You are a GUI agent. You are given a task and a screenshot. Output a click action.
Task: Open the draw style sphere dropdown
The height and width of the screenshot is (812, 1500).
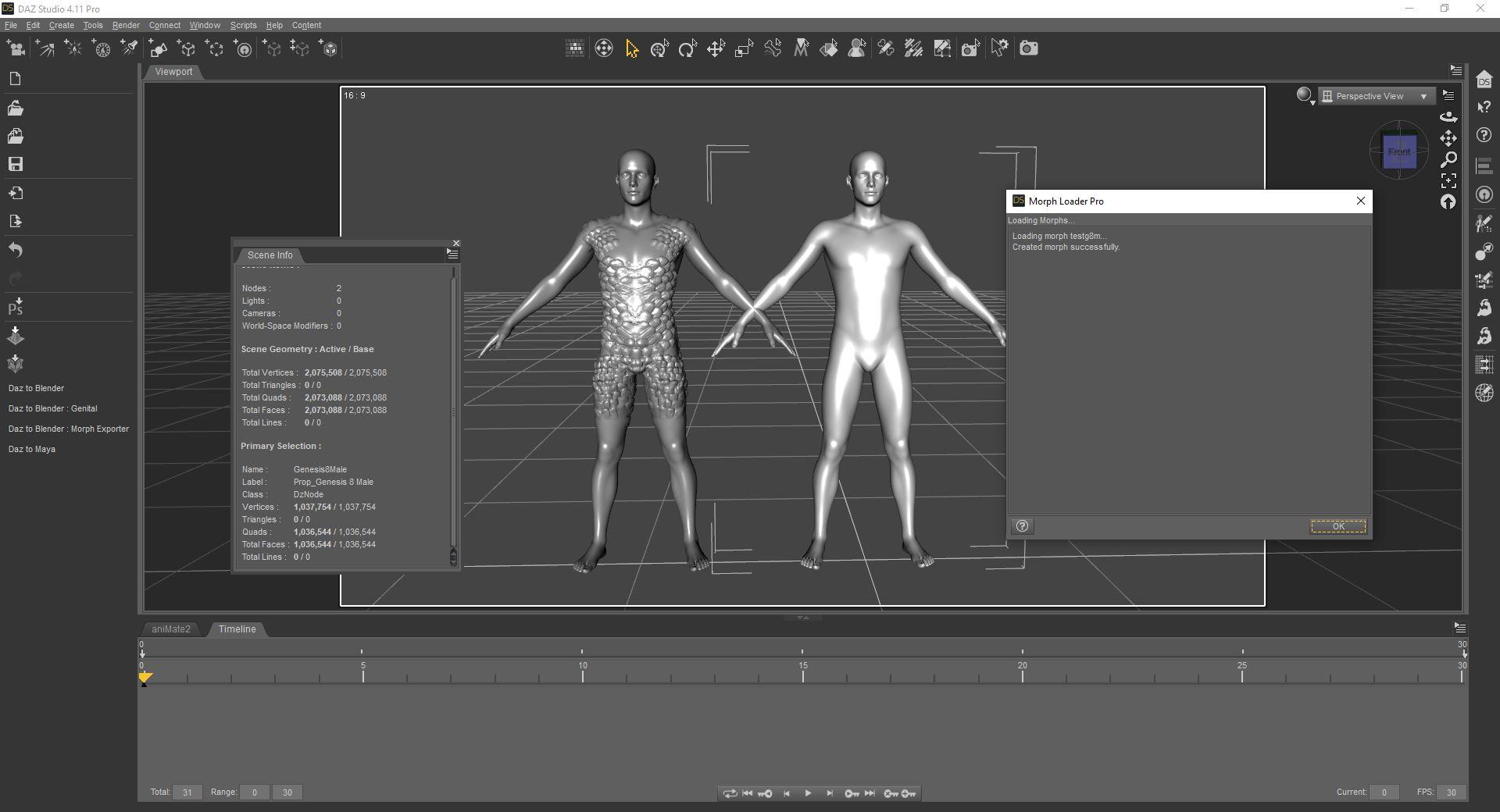[x=1305, y=96]
